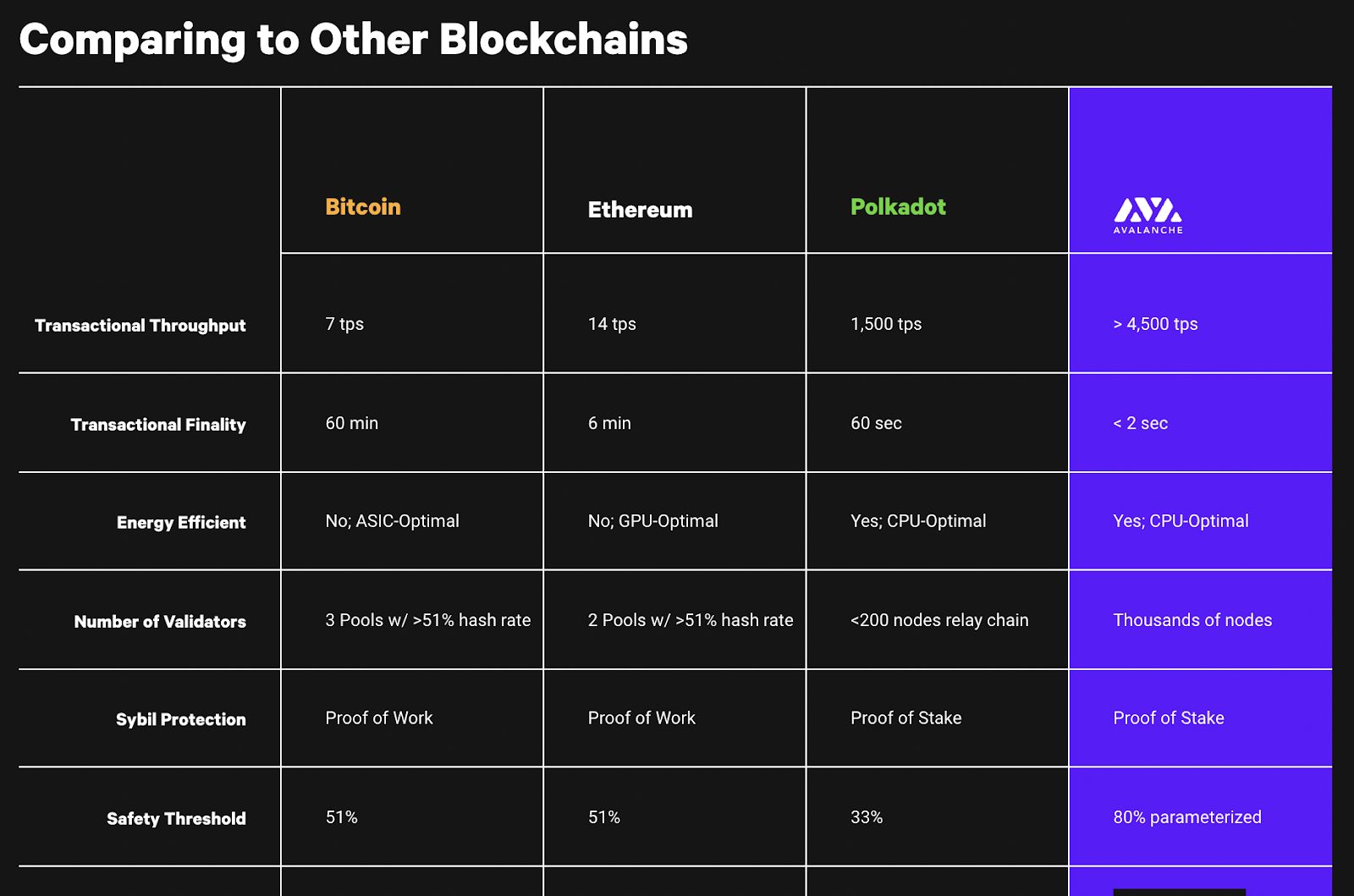Screen dimensions: 1354x896
Task: Select the '< 2 sec' finality cell
Action: click(1140, 423)
